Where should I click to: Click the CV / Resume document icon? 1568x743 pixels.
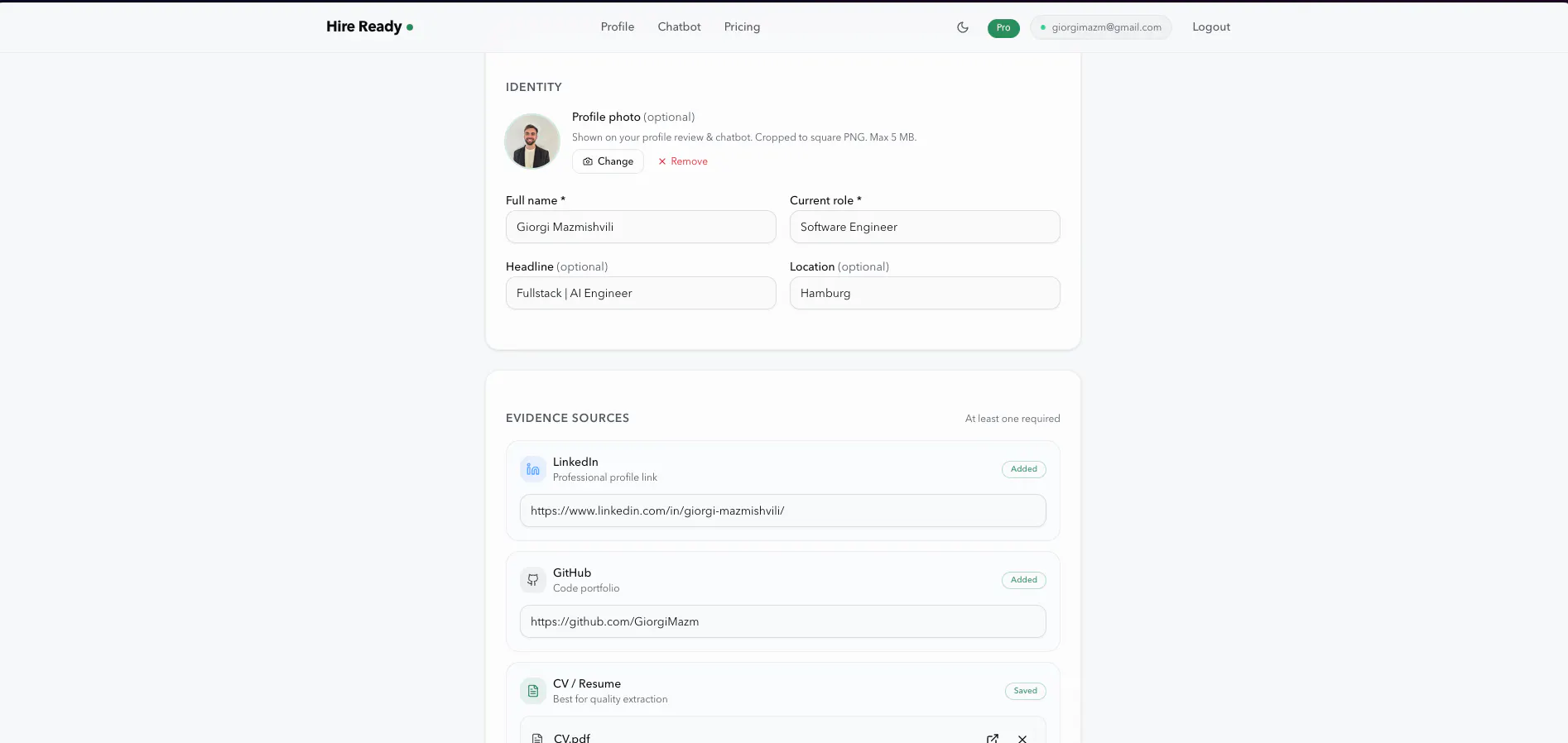pyautogui.click(x=533, y=691)
